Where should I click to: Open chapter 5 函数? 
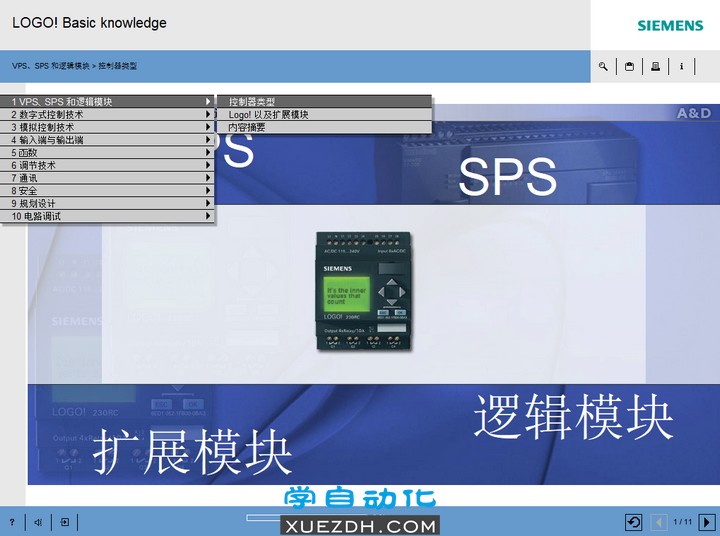[107, 152]
